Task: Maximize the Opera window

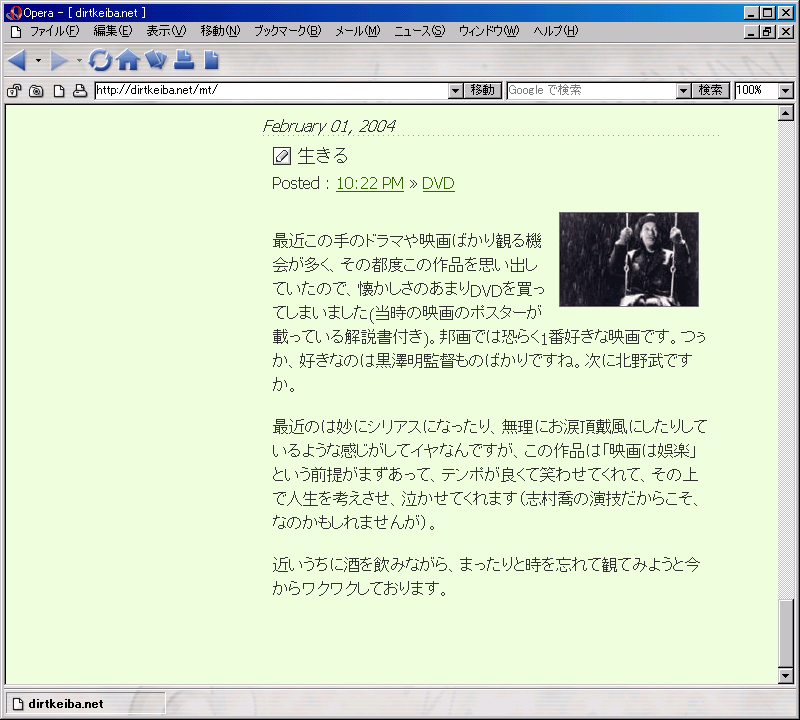Action: click(767, 13)
